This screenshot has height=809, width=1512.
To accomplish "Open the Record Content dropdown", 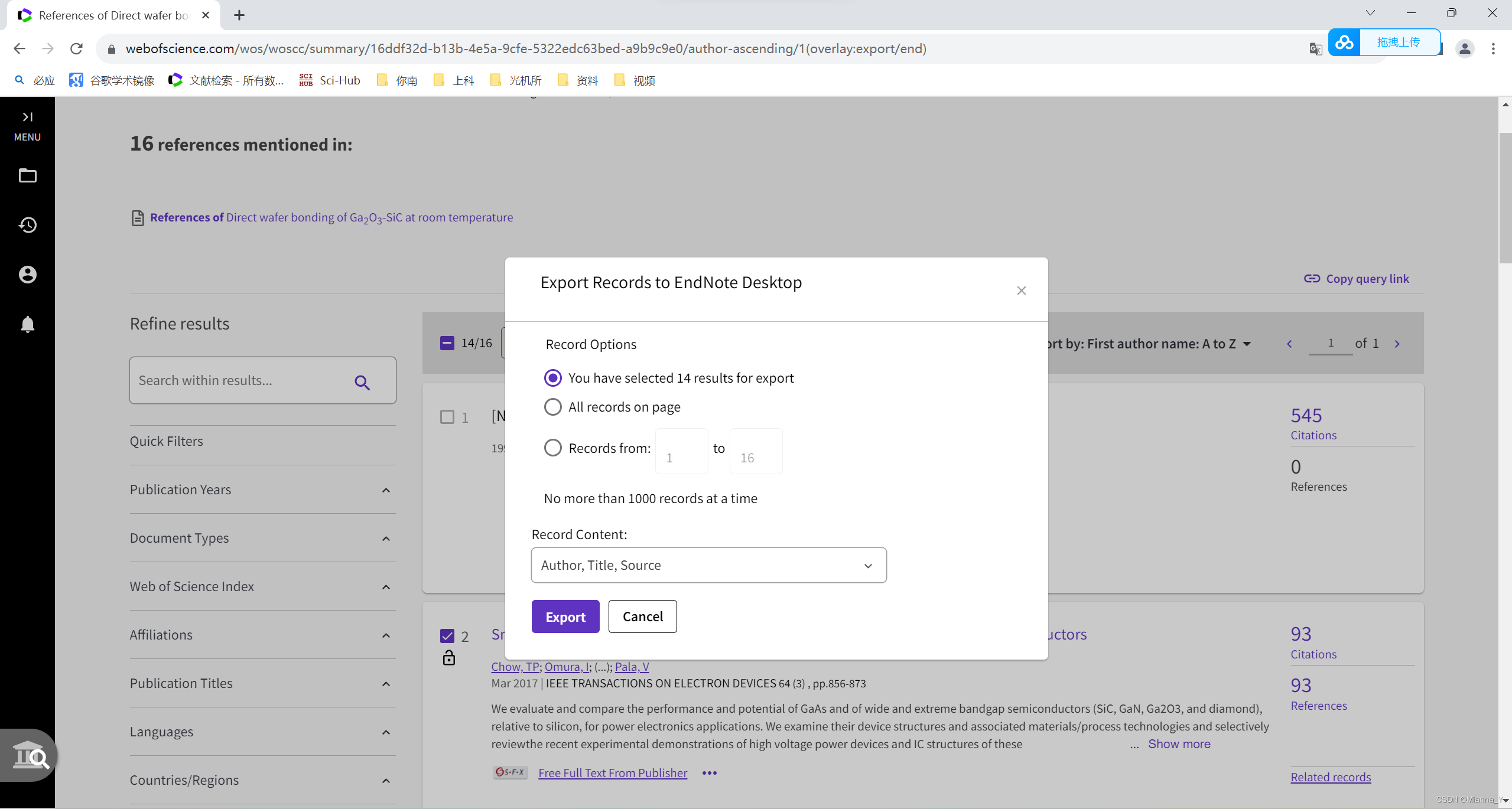I will tap(708, 565).
